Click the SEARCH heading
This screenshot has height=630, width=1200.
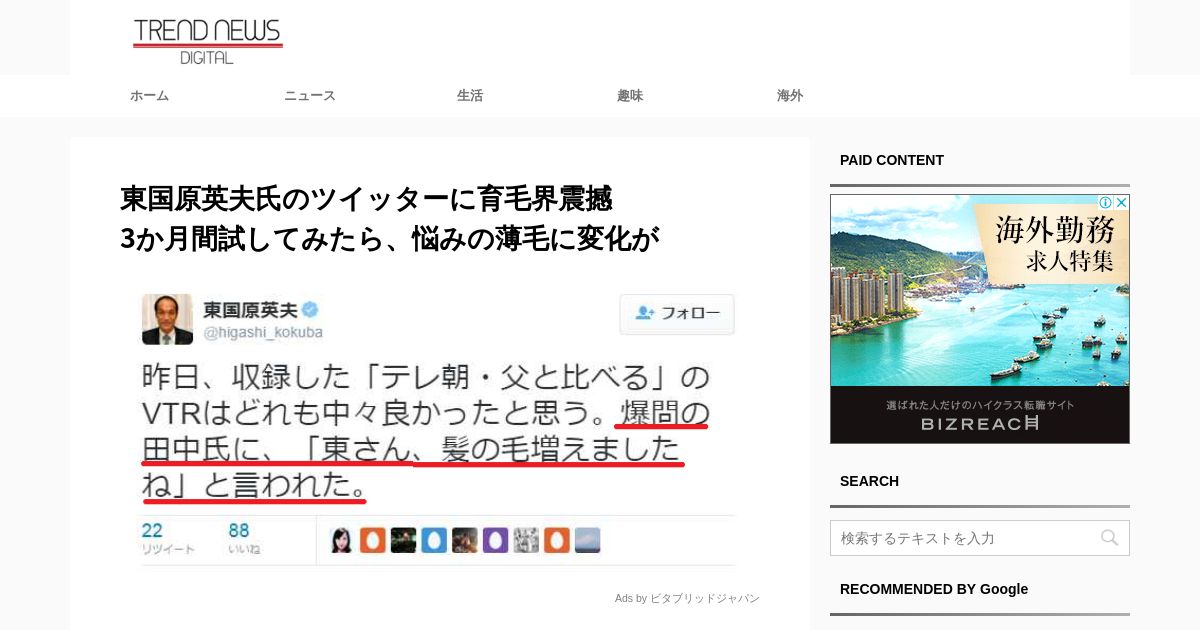click(x=869, y=481)
